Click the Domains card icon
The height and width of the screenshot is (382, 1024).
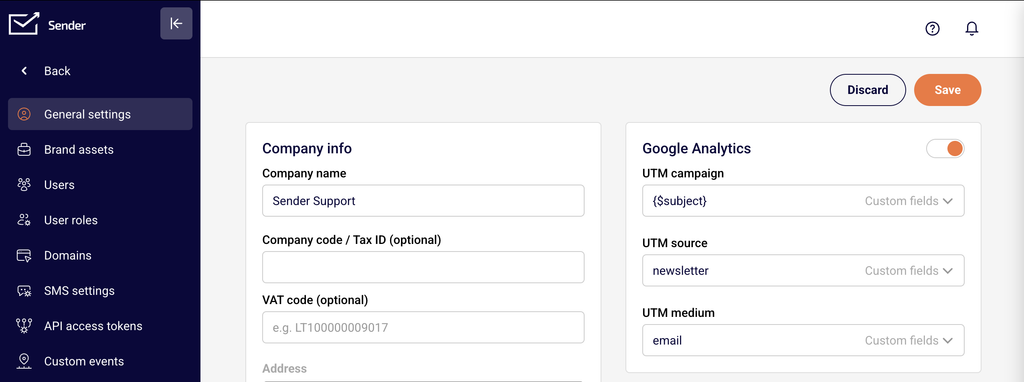click(x=24, y=255)
